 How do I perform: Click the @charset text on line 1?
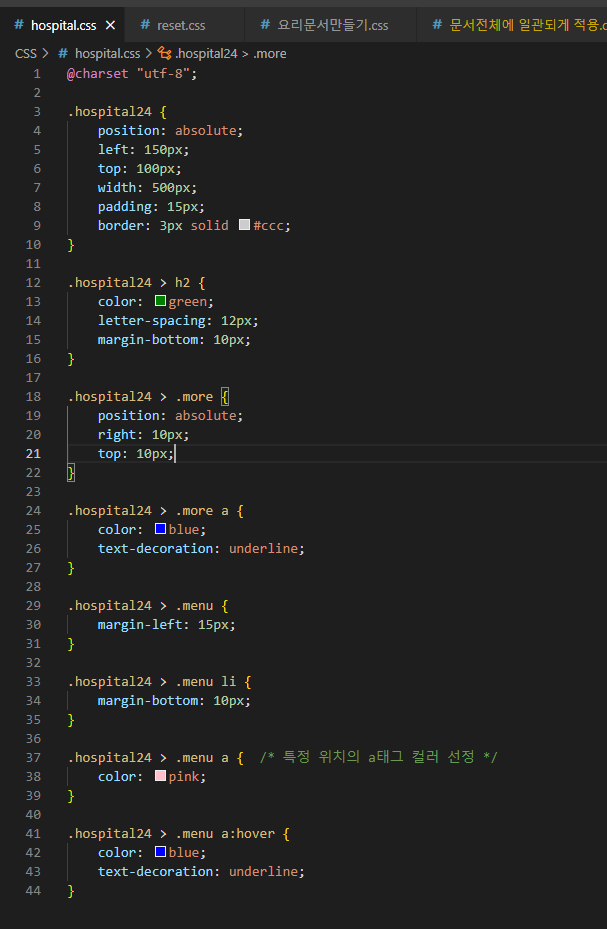[x=97, y=73]
